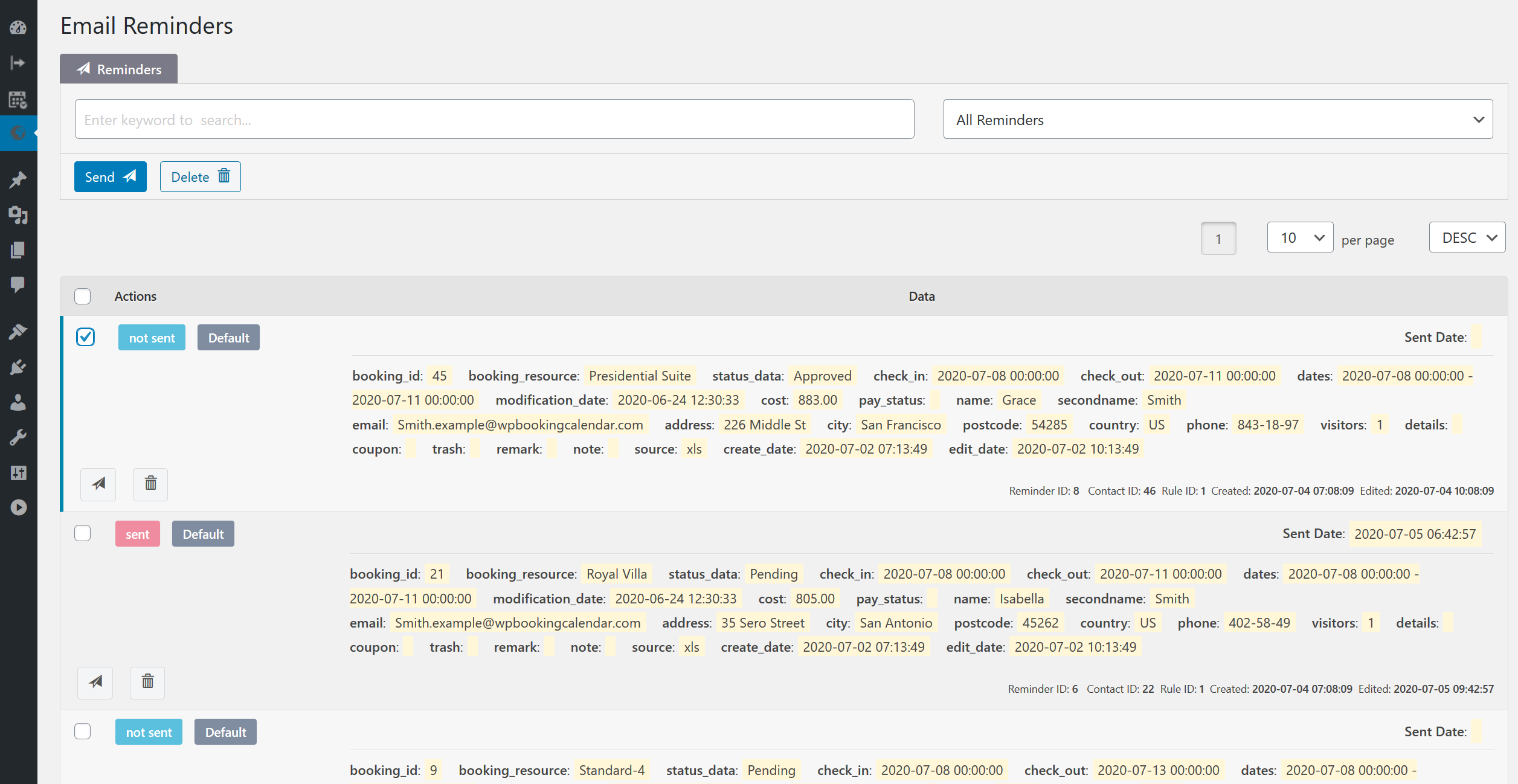Viewport: 1518px width, 784px height.
Task: Click the send icon for second reminder
Action: click(97, 681)
